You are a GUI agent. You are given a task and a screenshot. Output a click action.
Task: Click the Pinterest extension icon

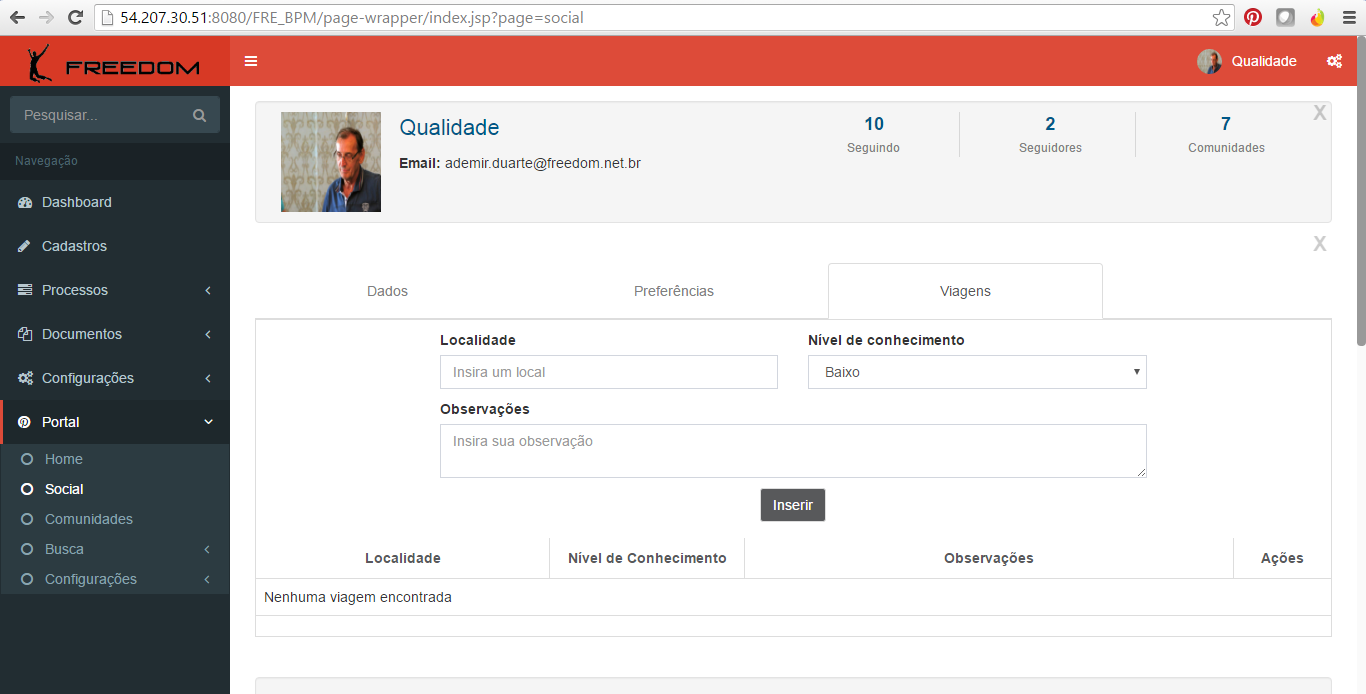click(1253, 17)
